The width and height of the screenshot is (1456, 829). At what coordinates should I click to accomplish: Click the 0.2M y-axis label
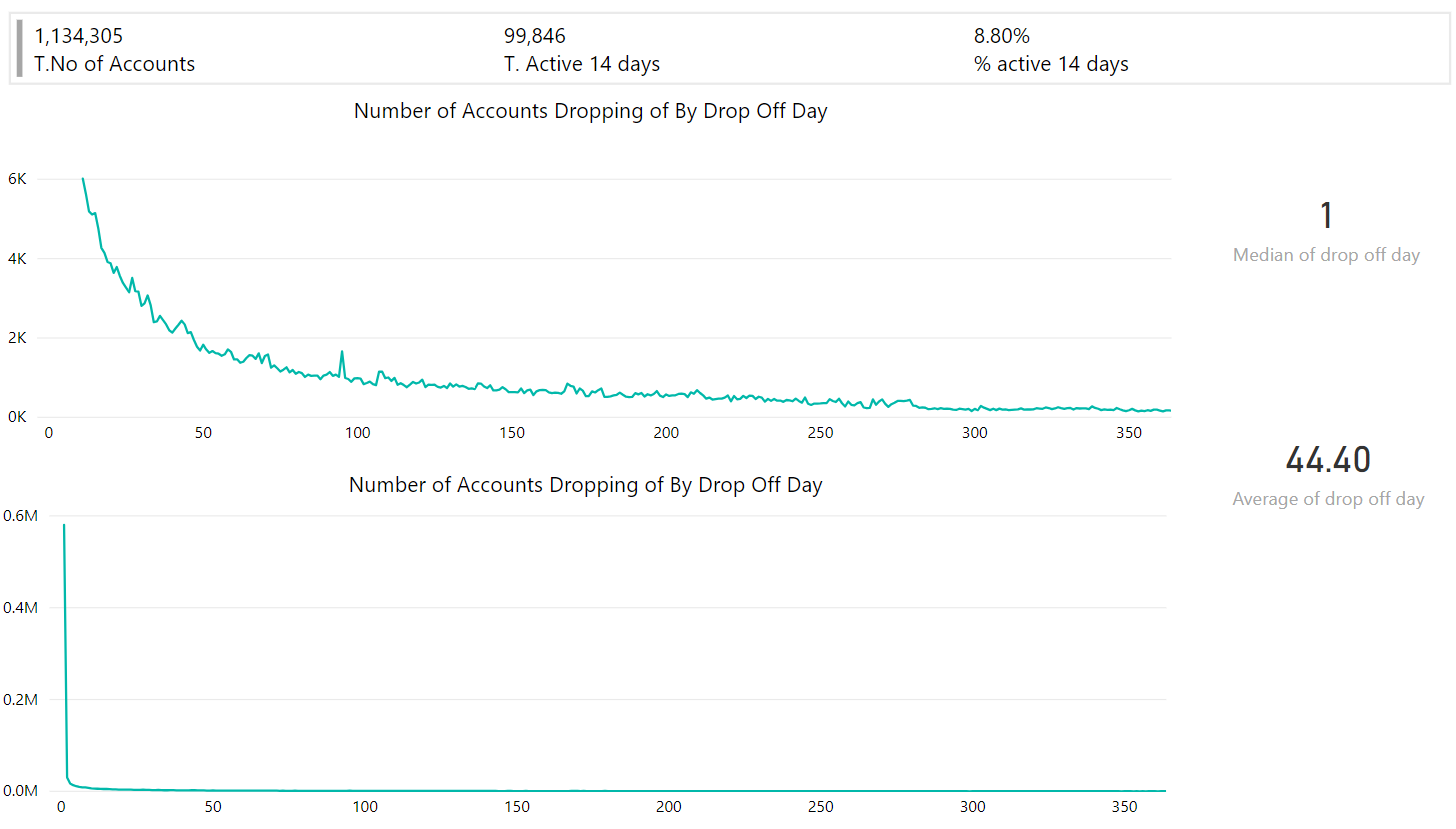[20, 699]
